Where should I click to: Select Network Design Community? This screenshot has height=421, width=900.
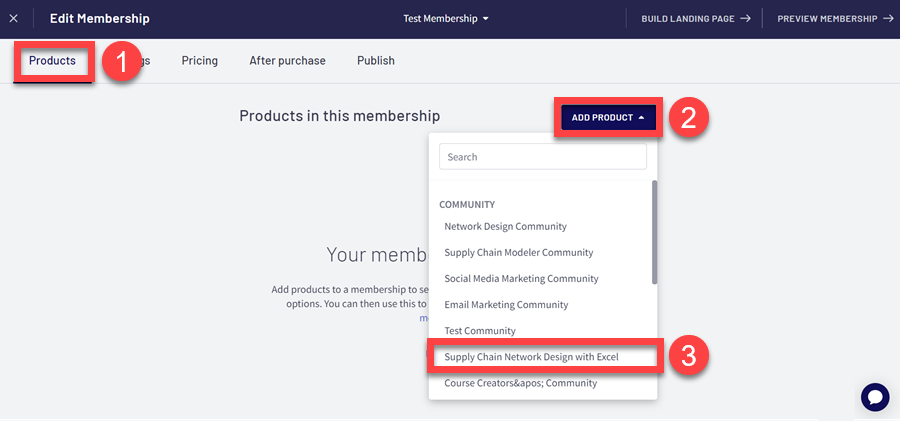click(505, 227)
